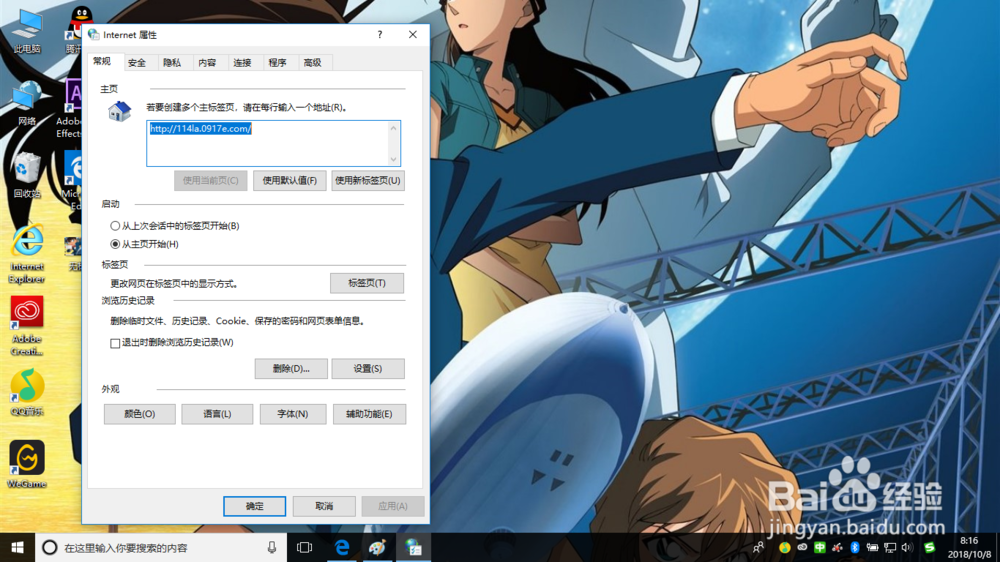Click the 使用默认值(F) button
The height and width of the screenshot is (562, 1000).
click(x=290, y=181)
